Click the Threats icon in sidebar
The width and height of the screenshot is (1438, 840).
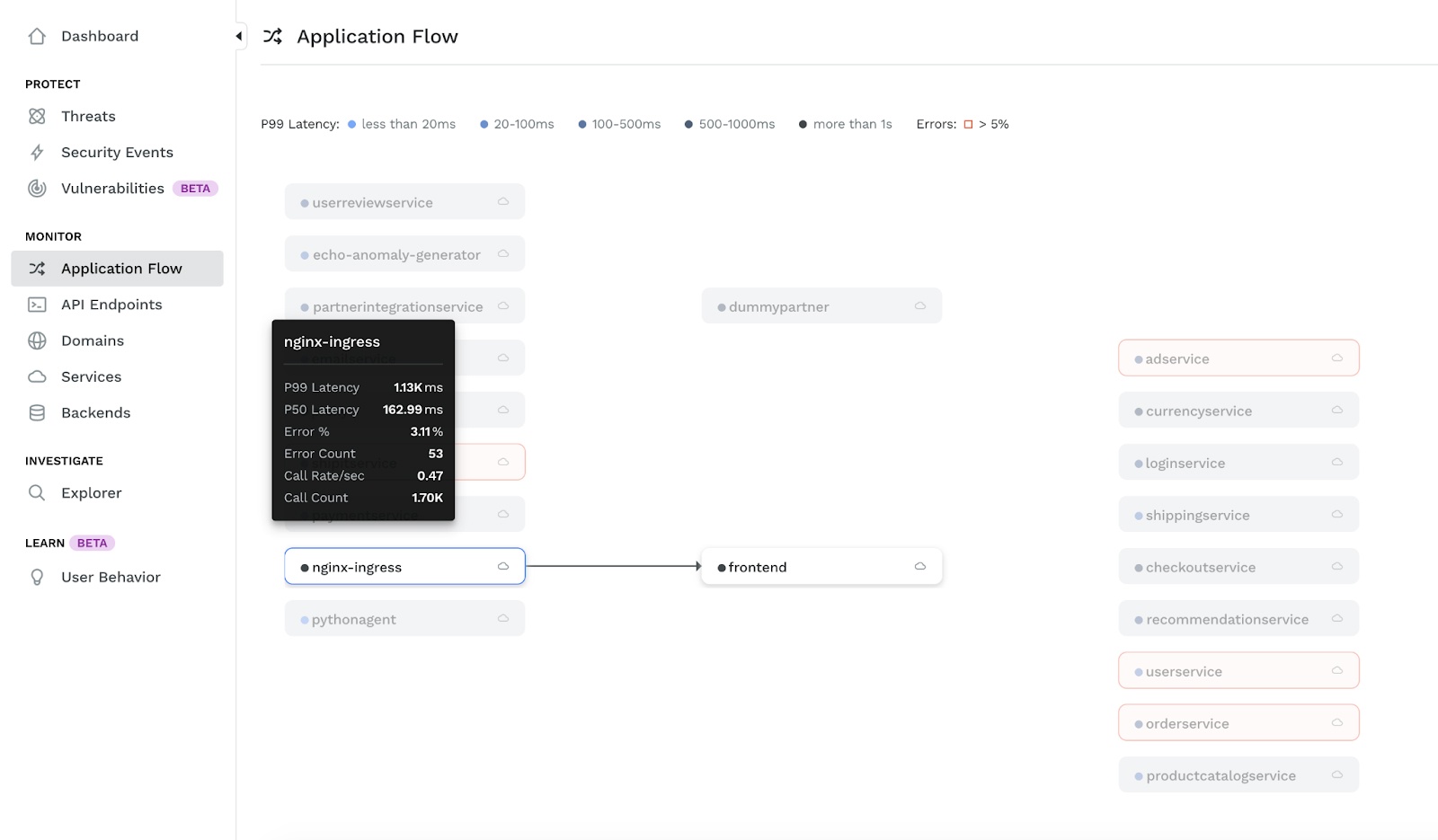[x=37, y=116]
